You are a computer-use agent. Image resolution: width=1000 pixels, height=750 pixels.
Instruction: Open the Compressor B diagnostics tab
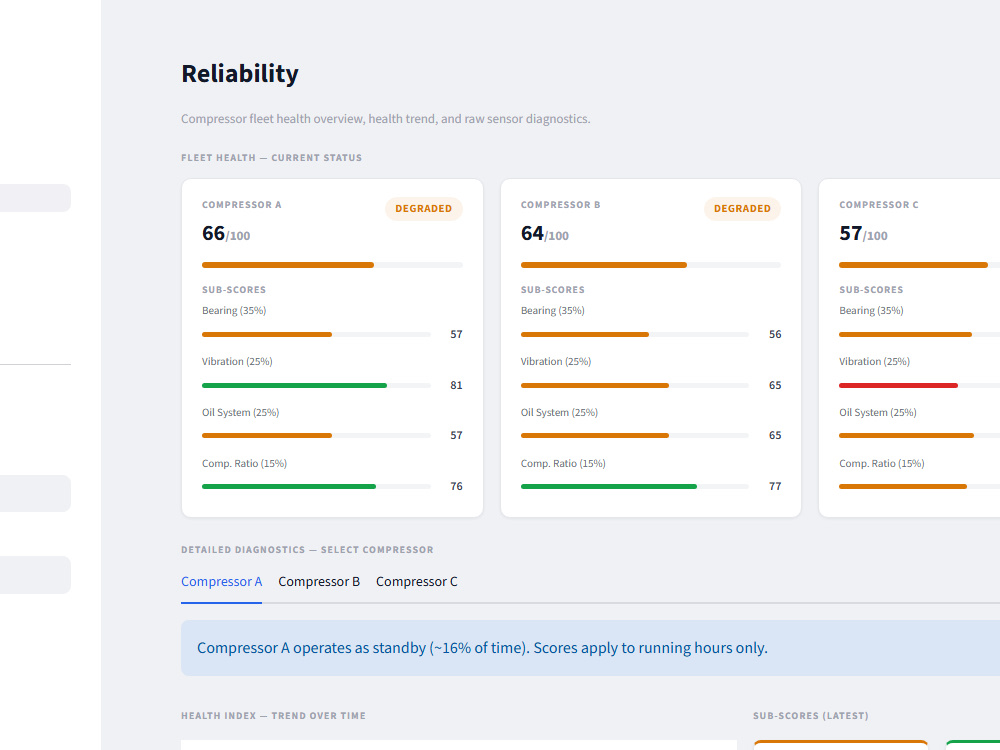319,582
